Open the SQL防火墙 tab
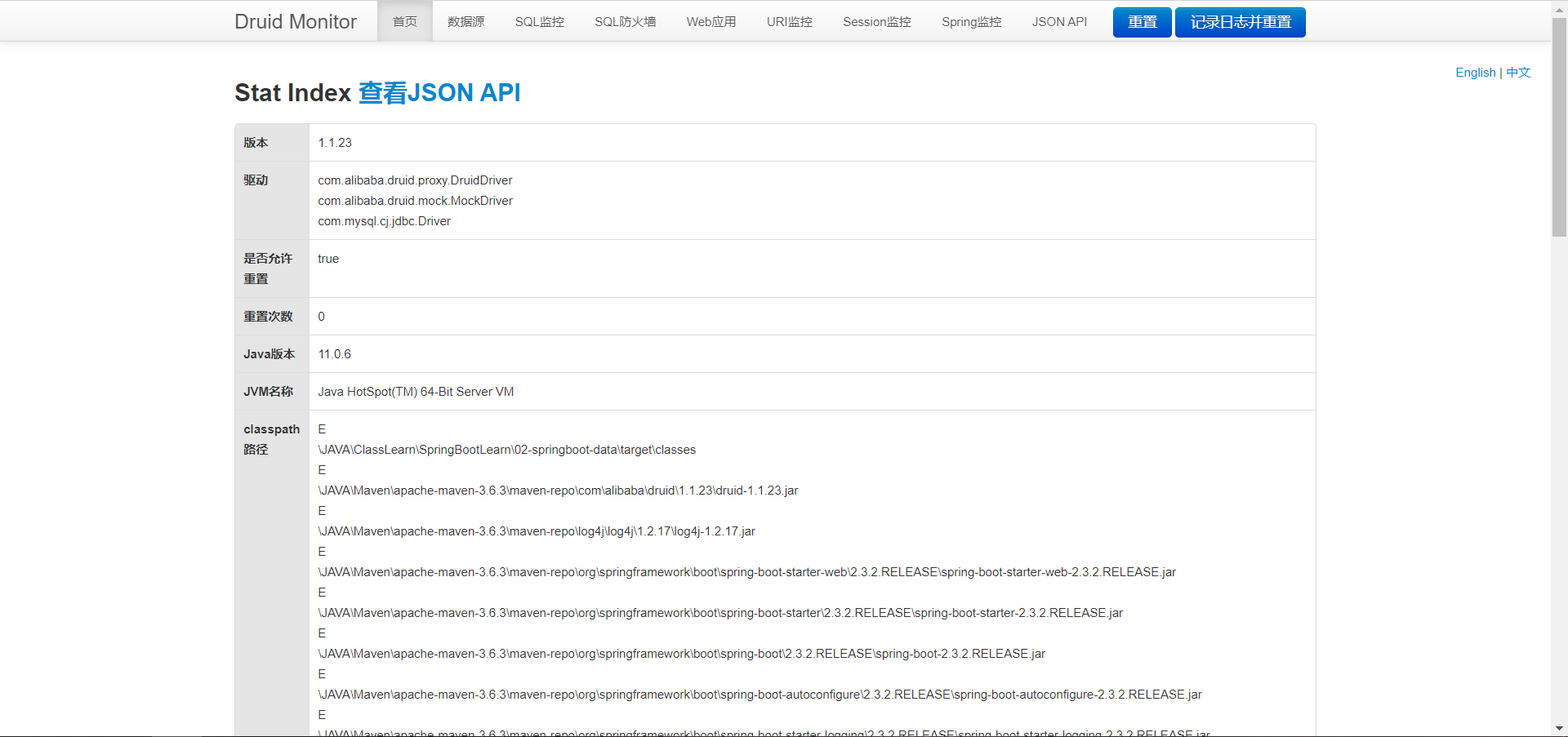This screenshot has width=1568, height=737. pos(626,21)
